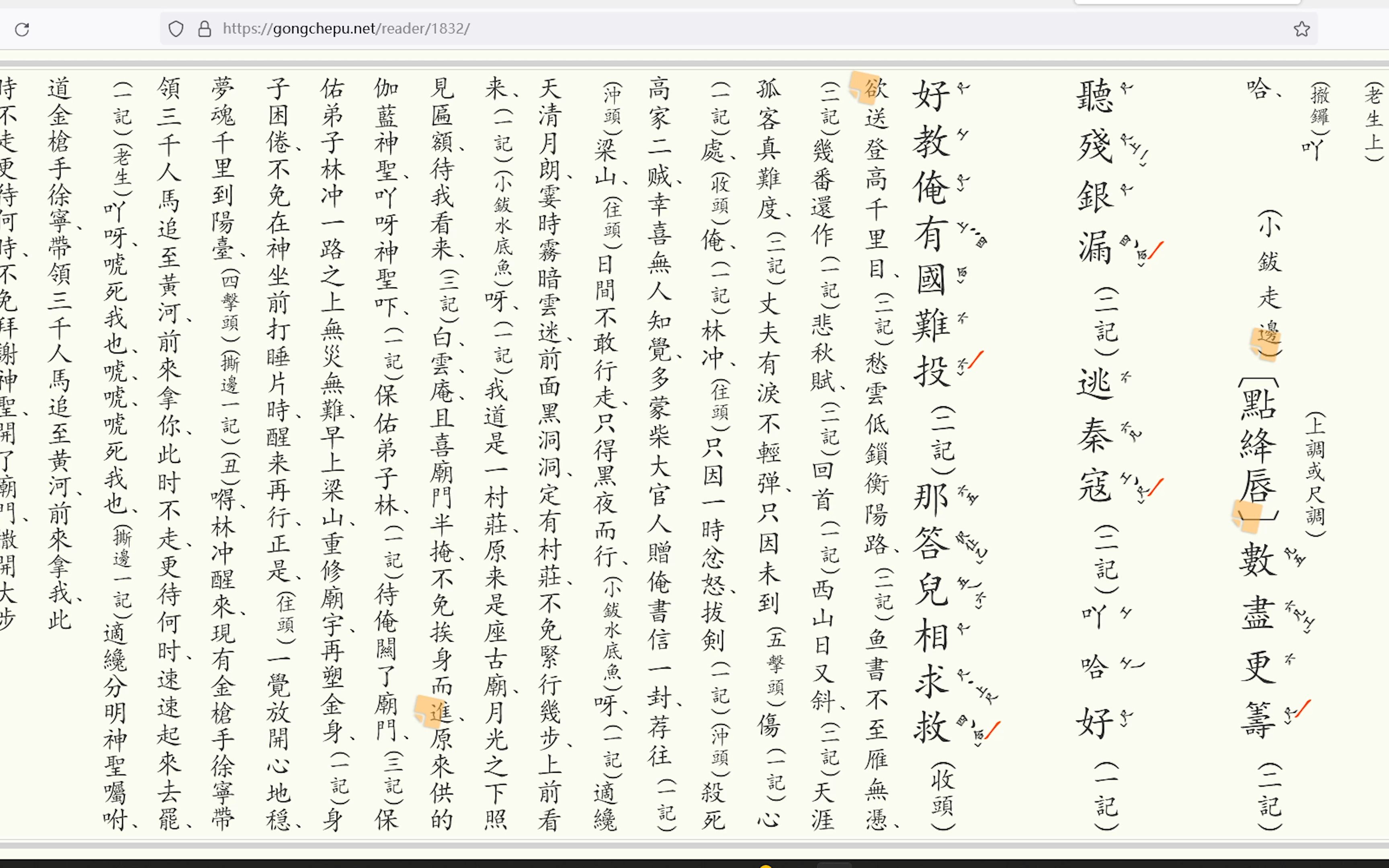Click the large character 銀
This screenshot has width=1389, height=868.
point(1096,197)
